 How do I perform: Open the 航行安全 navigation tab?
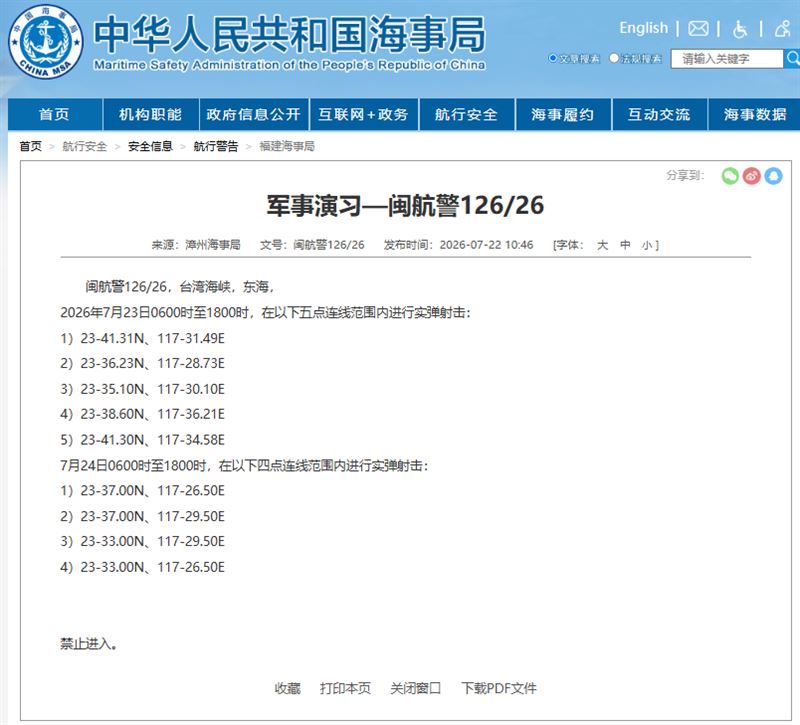tap(466, 114)
